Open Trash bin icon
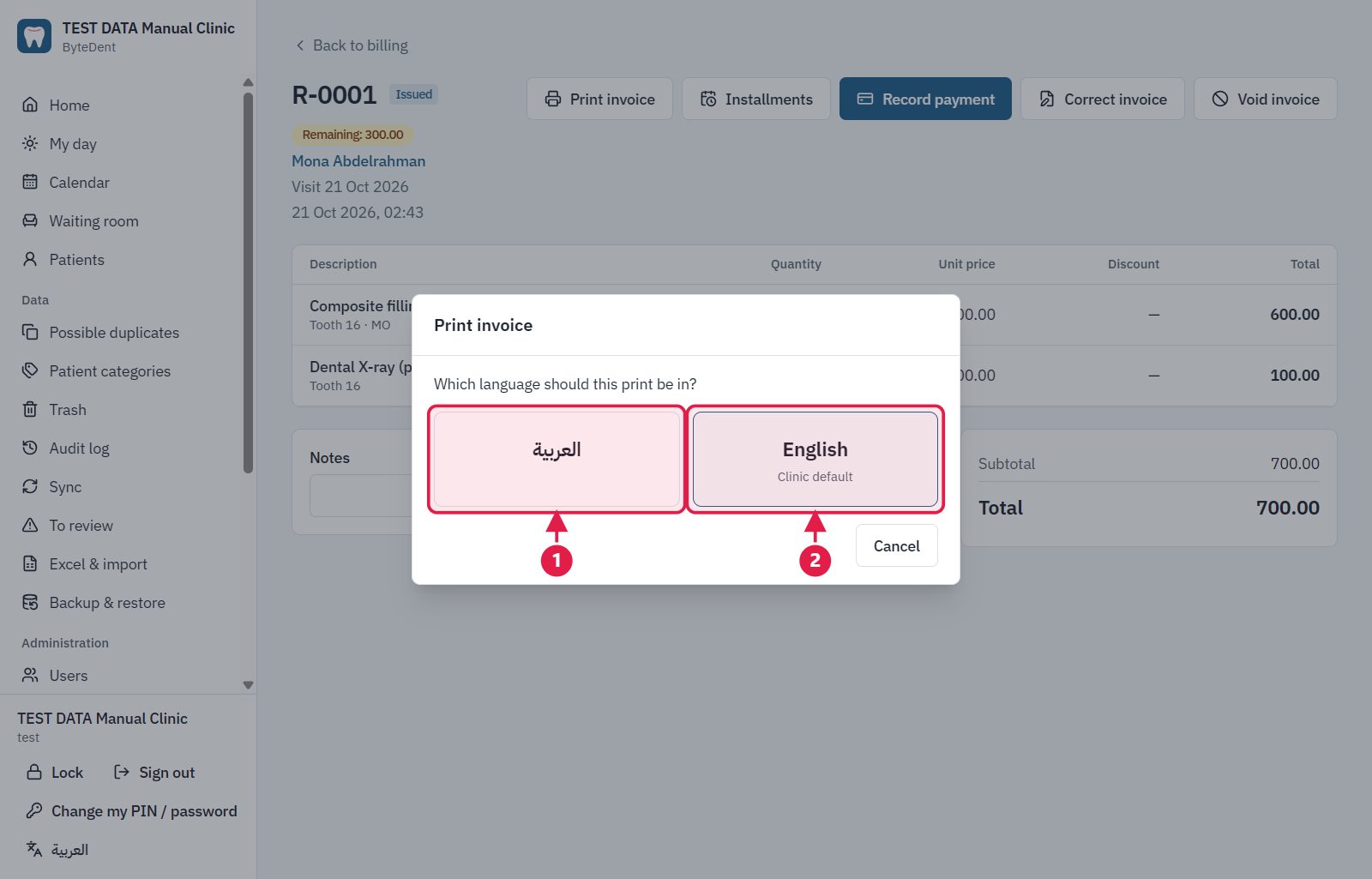Viewport: 1372px width, 879px height. (x=30, y=409)
